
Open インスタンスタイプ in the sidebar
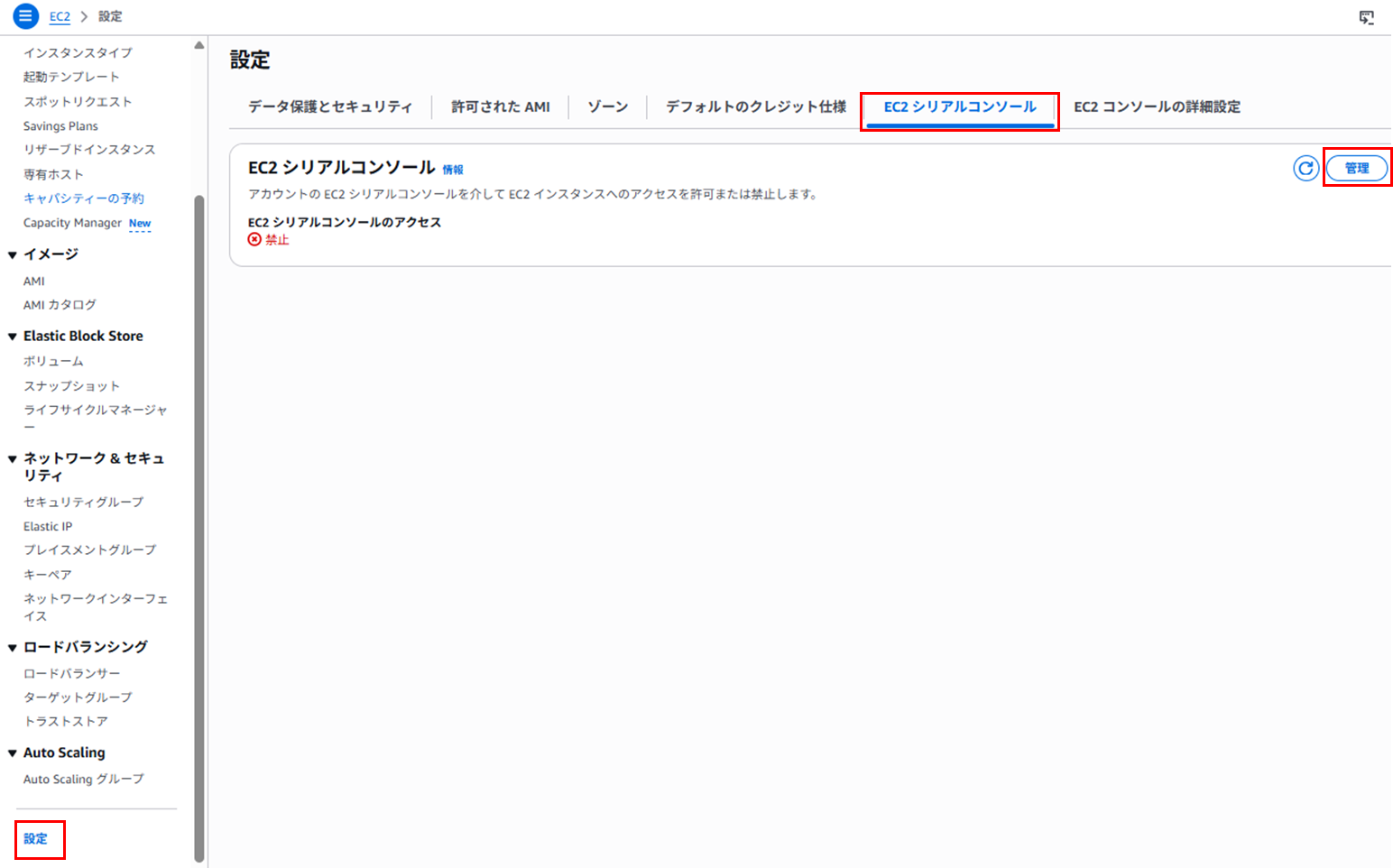[78, 52]
